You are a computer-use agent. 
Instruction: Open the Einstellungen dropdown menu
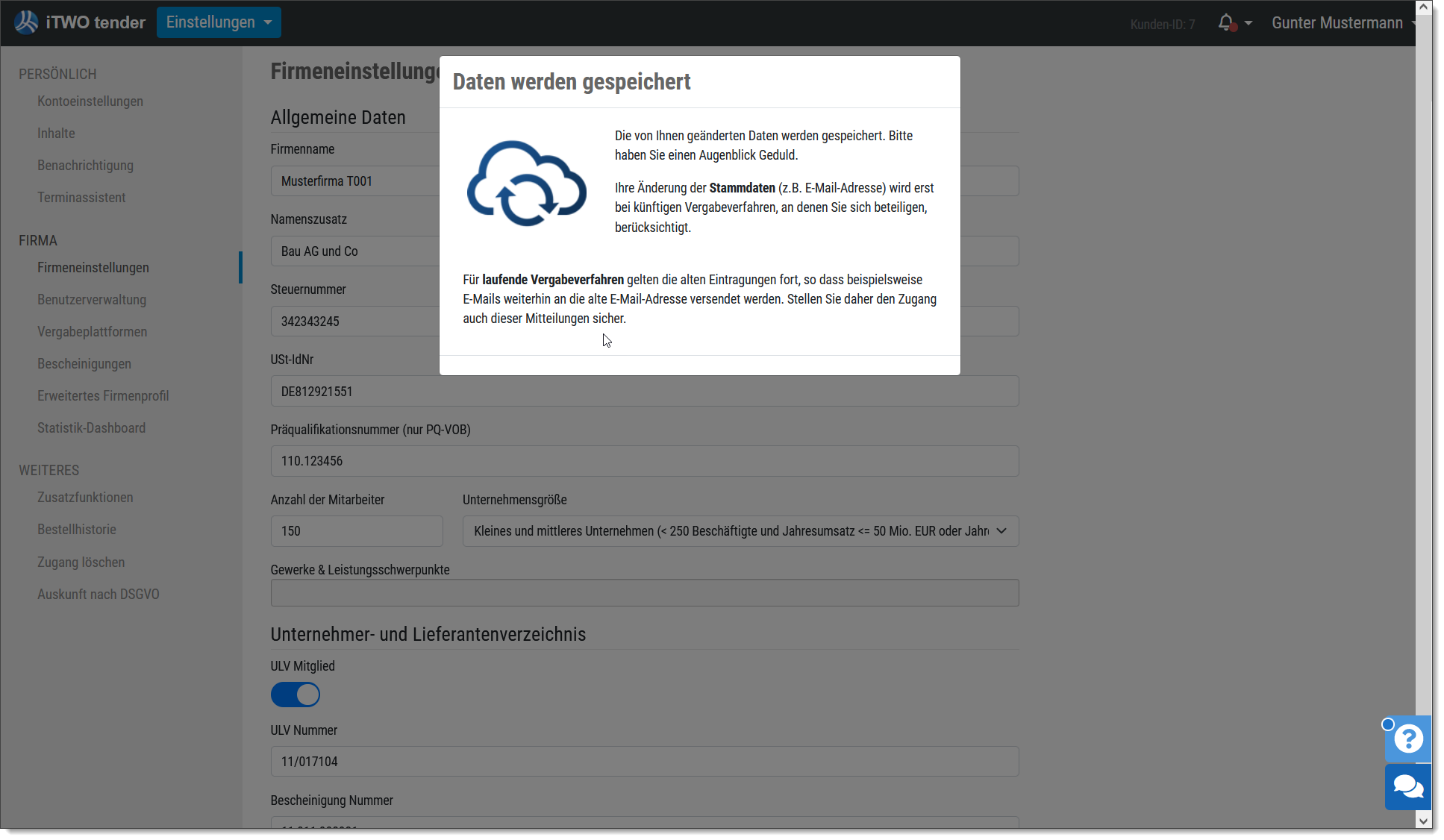(x=219, y=22)
